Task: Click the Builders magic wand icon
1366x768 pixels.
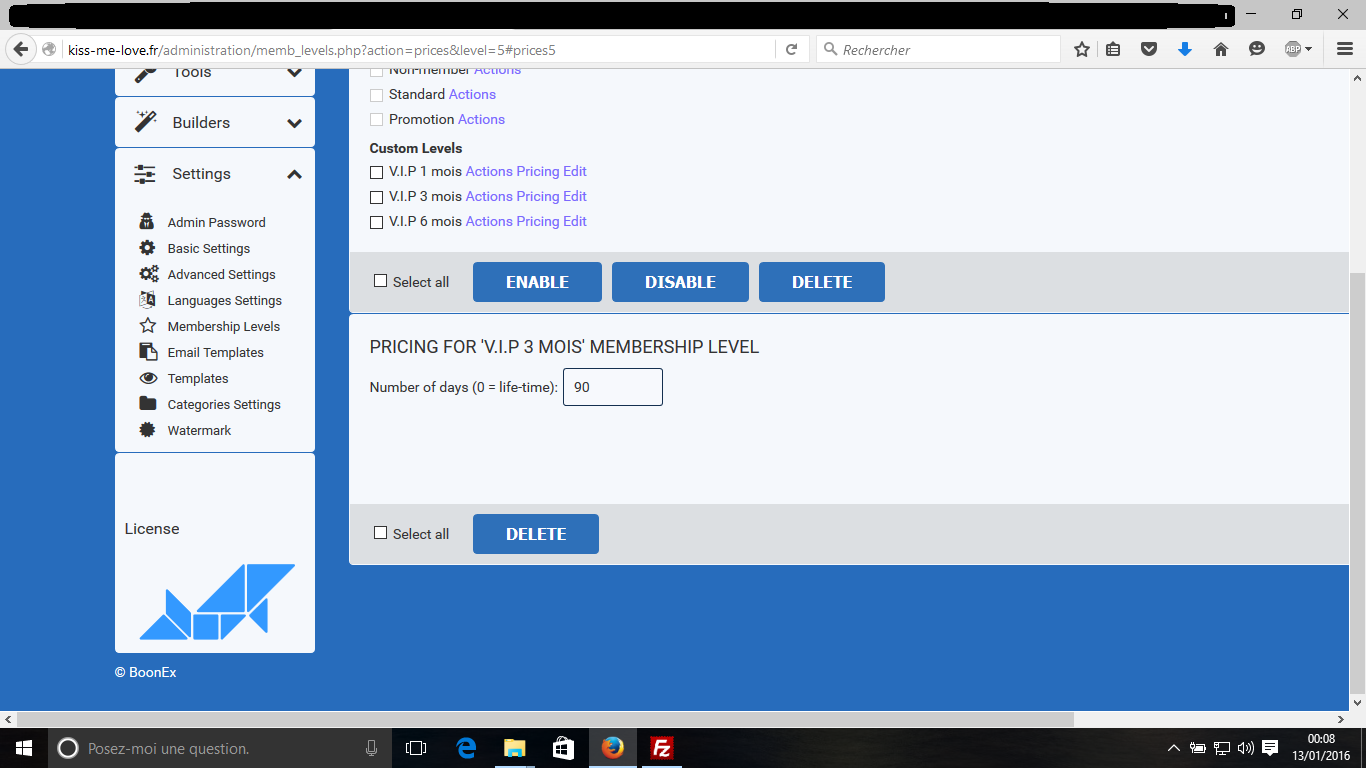Action: pos(145,122)
